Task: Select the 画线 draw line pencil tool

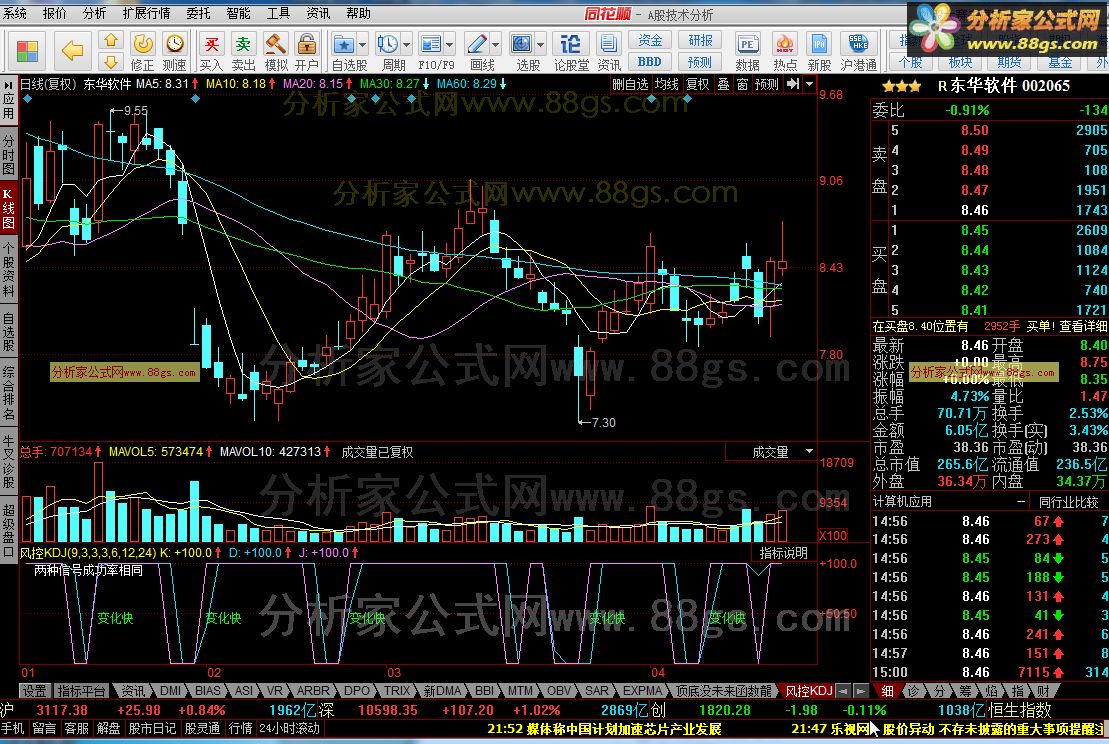Action: tap(477, 45)
